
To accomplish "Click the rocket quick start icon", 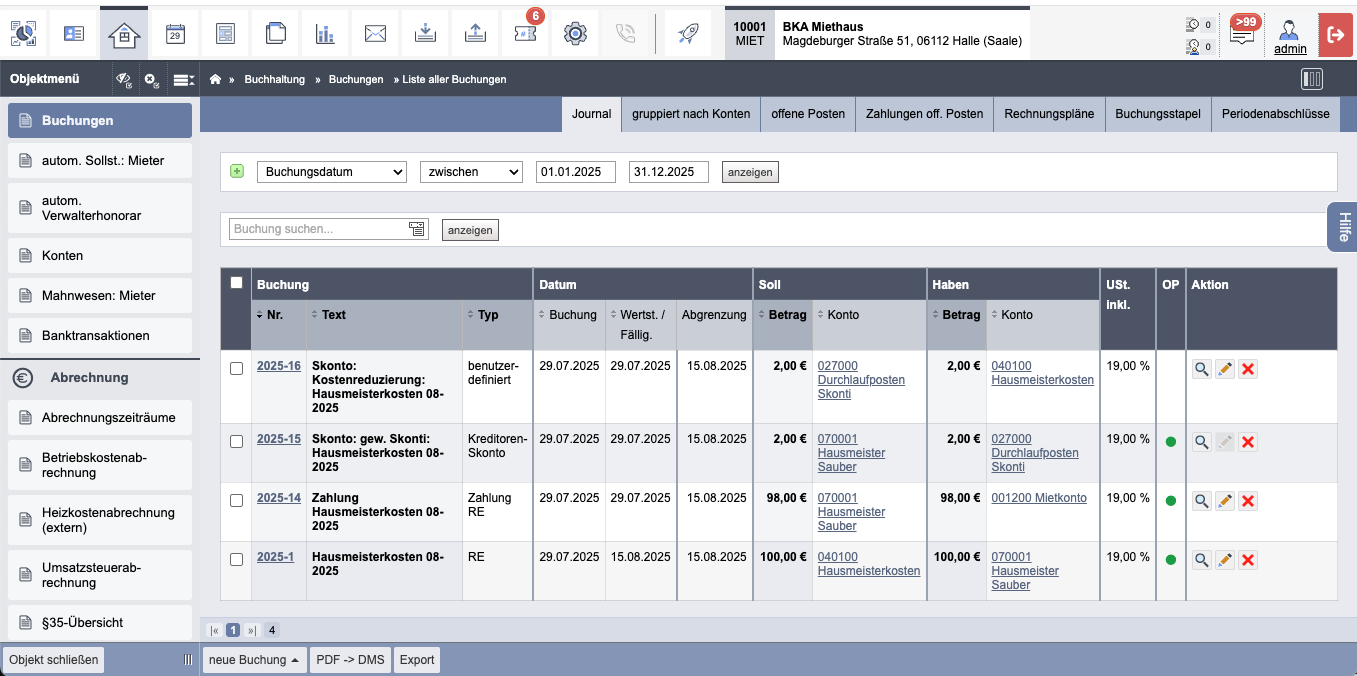I will tap(688, 34).
